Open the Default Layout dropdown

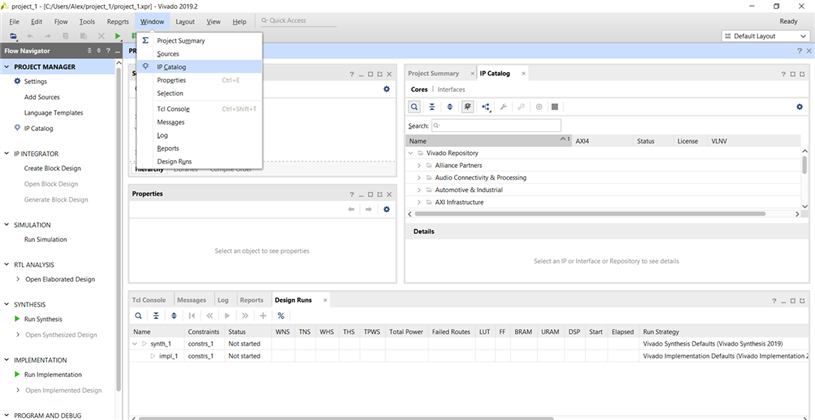tap(765, 36)
